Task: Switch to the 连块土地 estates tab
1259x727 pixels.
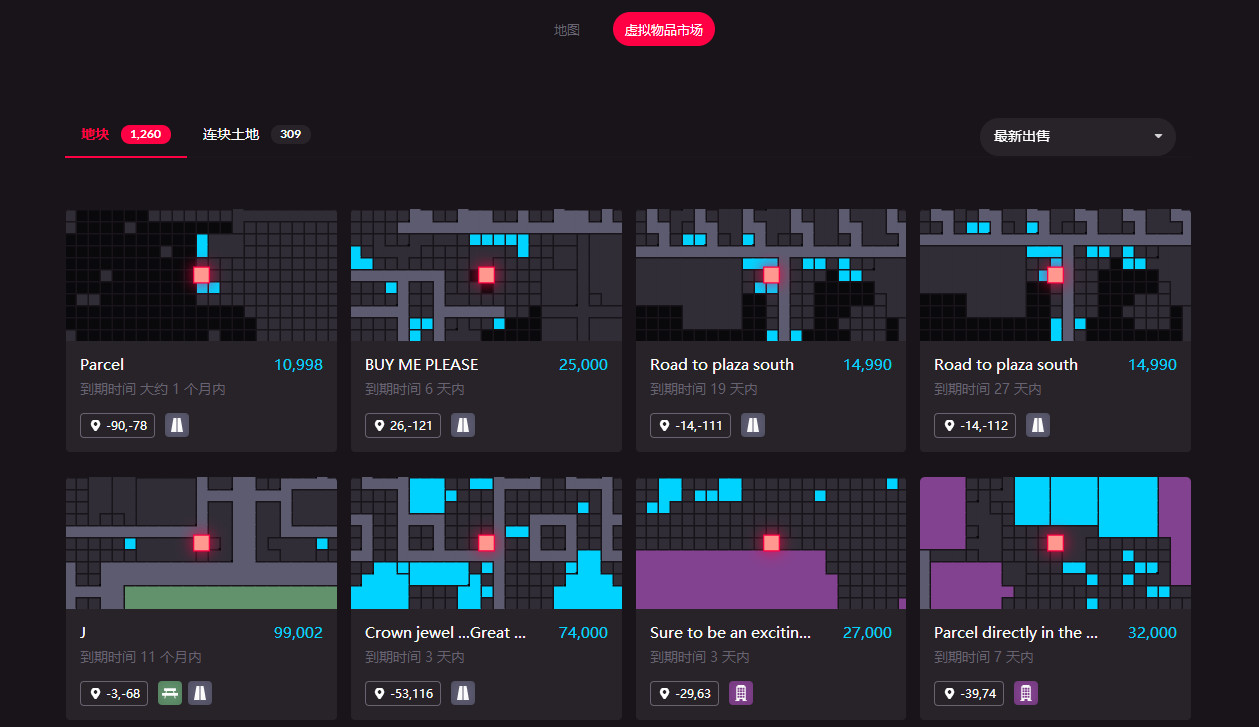Action: 231,134
